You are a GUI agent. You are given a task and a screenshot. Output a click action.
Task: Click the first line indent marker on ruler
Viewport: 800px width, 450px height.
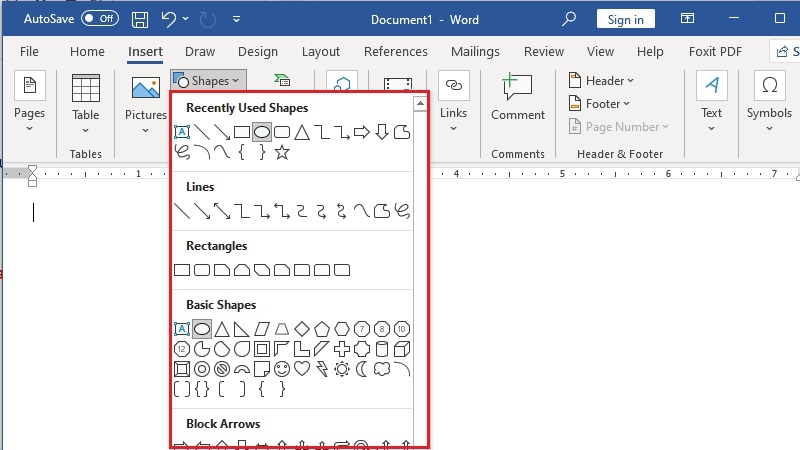pos(32,170)
